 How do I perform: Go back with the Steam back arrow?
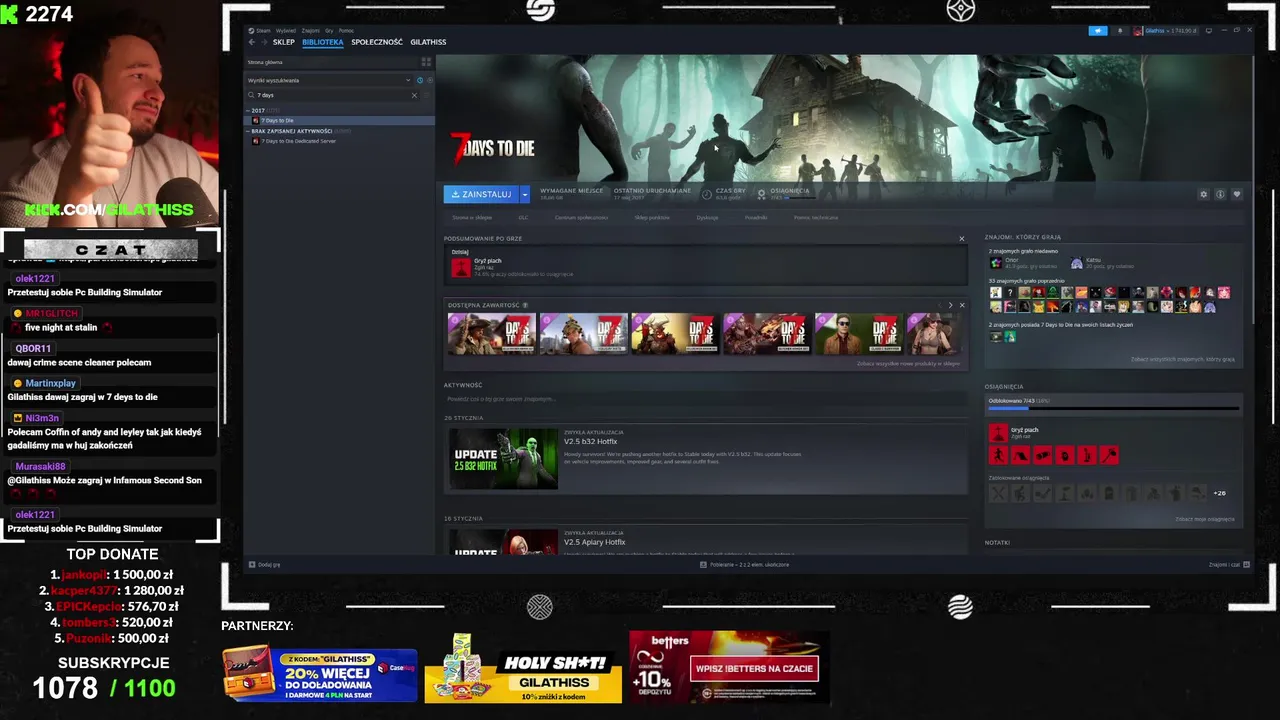coord(252,42)
